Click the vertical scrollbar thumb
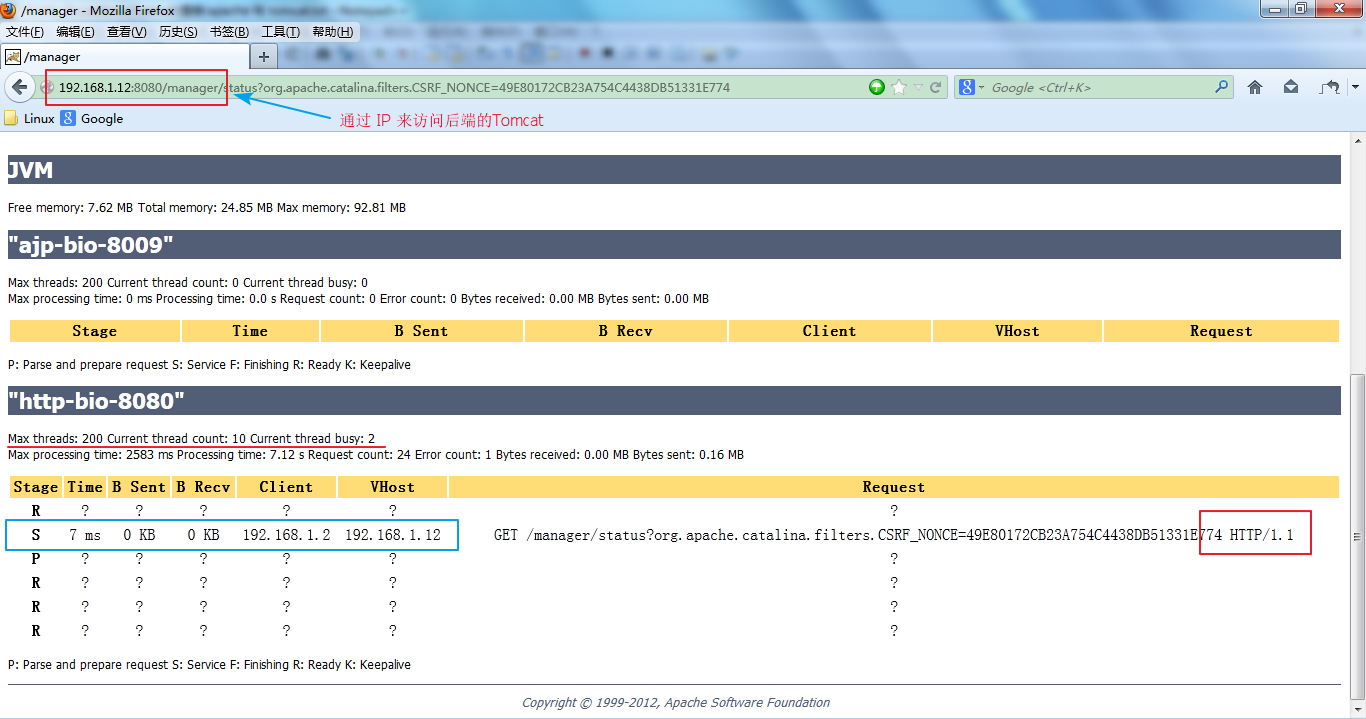 [1357, 537]
